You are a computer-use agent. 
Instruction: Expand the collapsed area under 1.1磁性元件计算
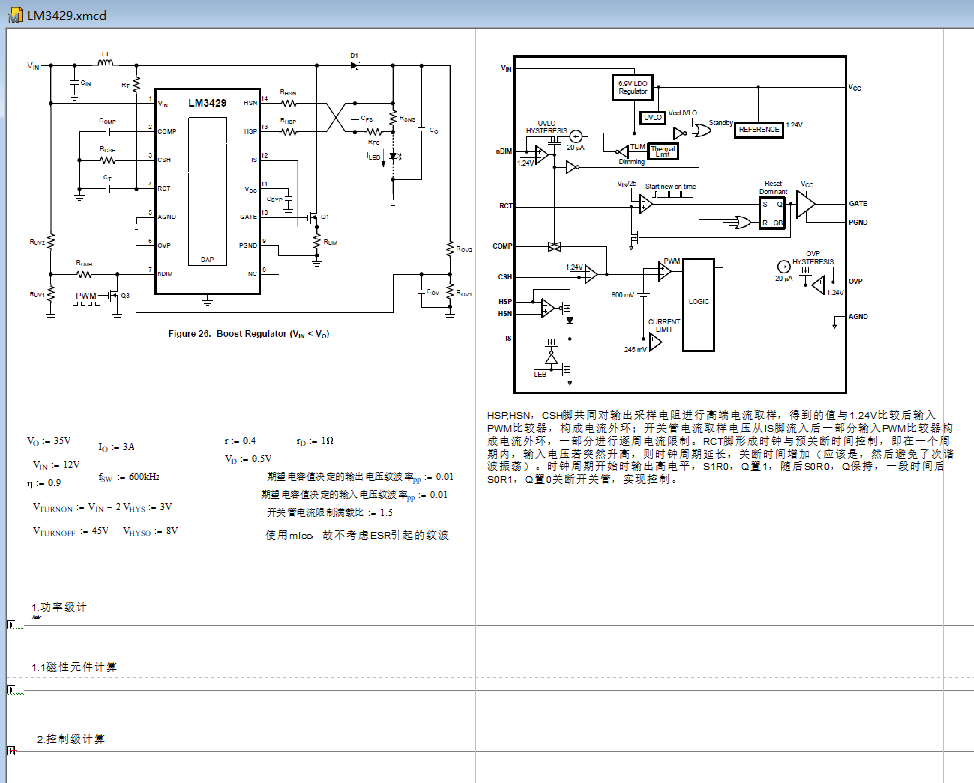coord(10,690)
